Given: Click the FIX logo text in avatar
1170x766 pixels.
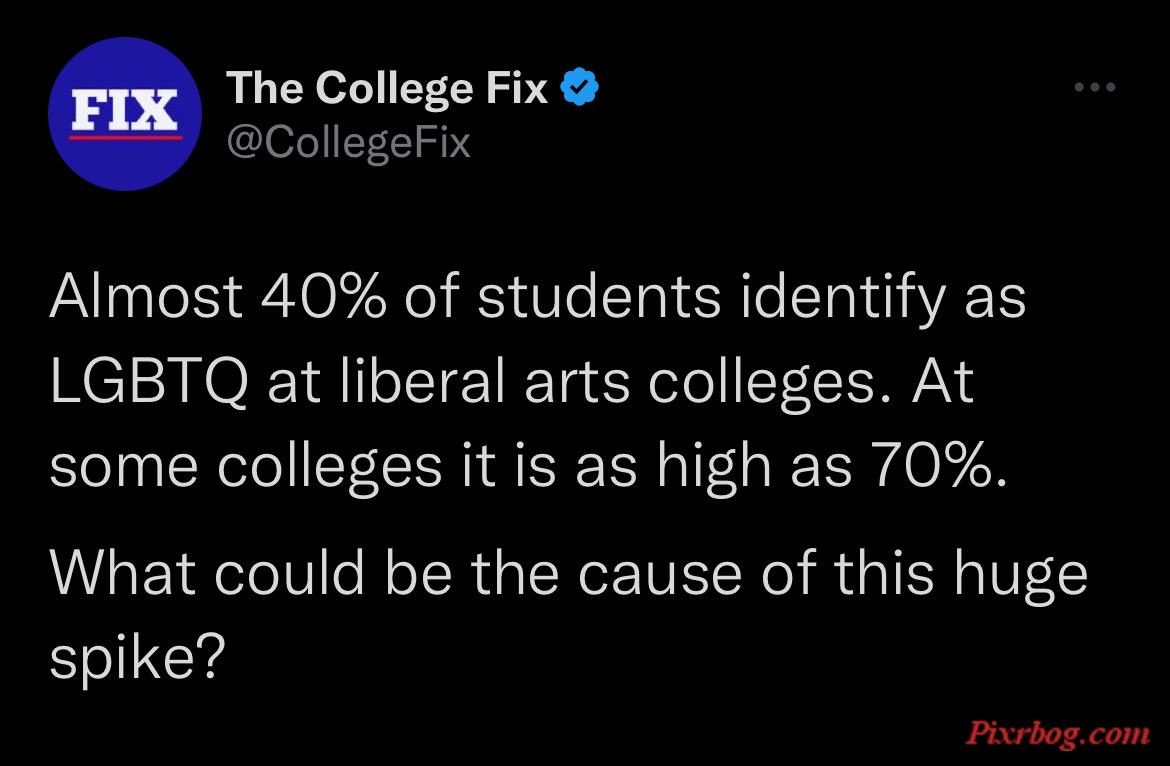Looking at the screenshot, I should point(125,110).
